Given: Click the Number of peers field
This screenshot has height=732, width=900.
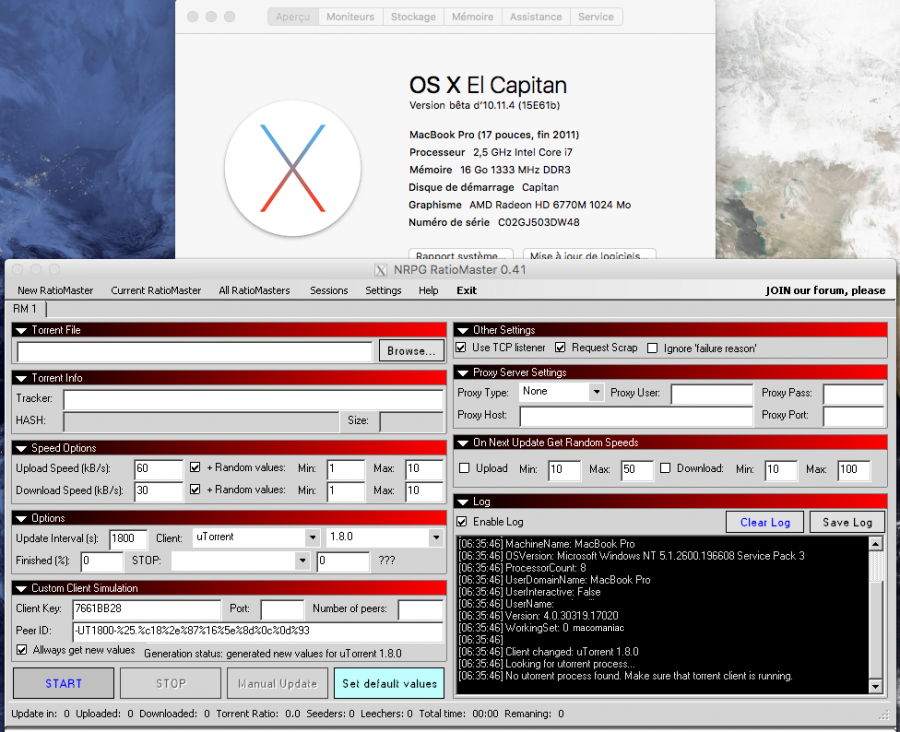Looking at the screenshot, I should 421,610.
